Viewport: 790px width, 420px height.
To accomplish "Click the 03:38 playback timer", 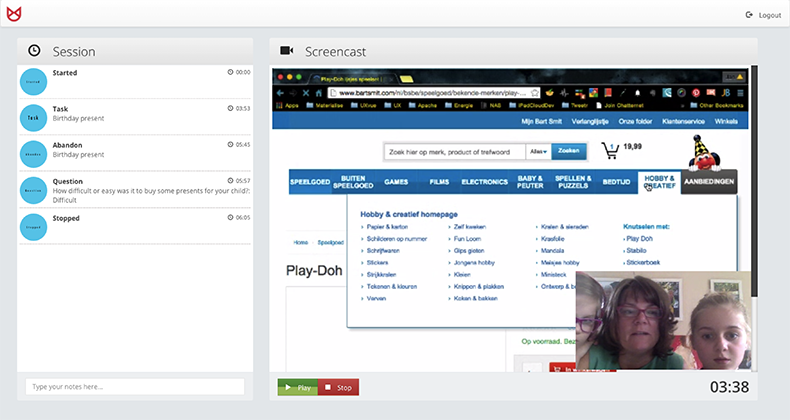I will coord(729,387).
